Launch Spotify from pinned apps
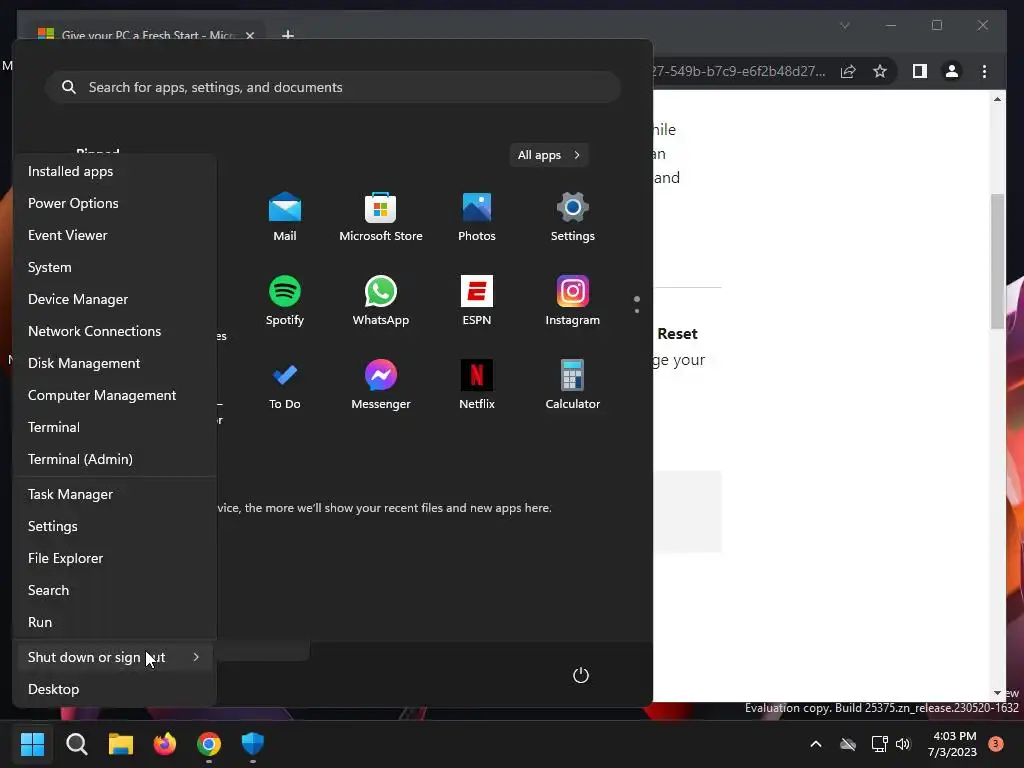Screen dimensions: 1024x768 click(285, 301)
